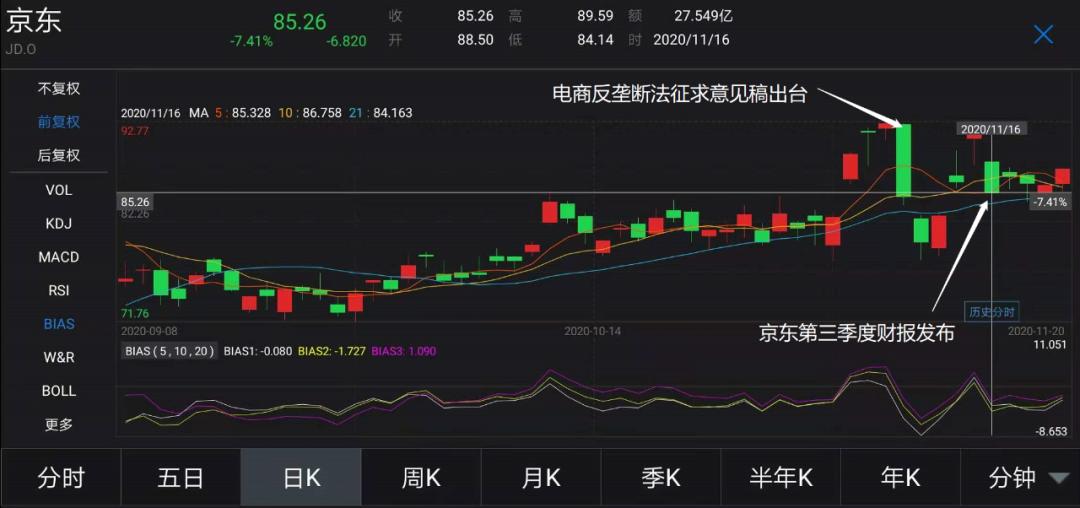Switch to 周K tab
The height and width of the screenshot is (508, 1080).
point(421,478)
